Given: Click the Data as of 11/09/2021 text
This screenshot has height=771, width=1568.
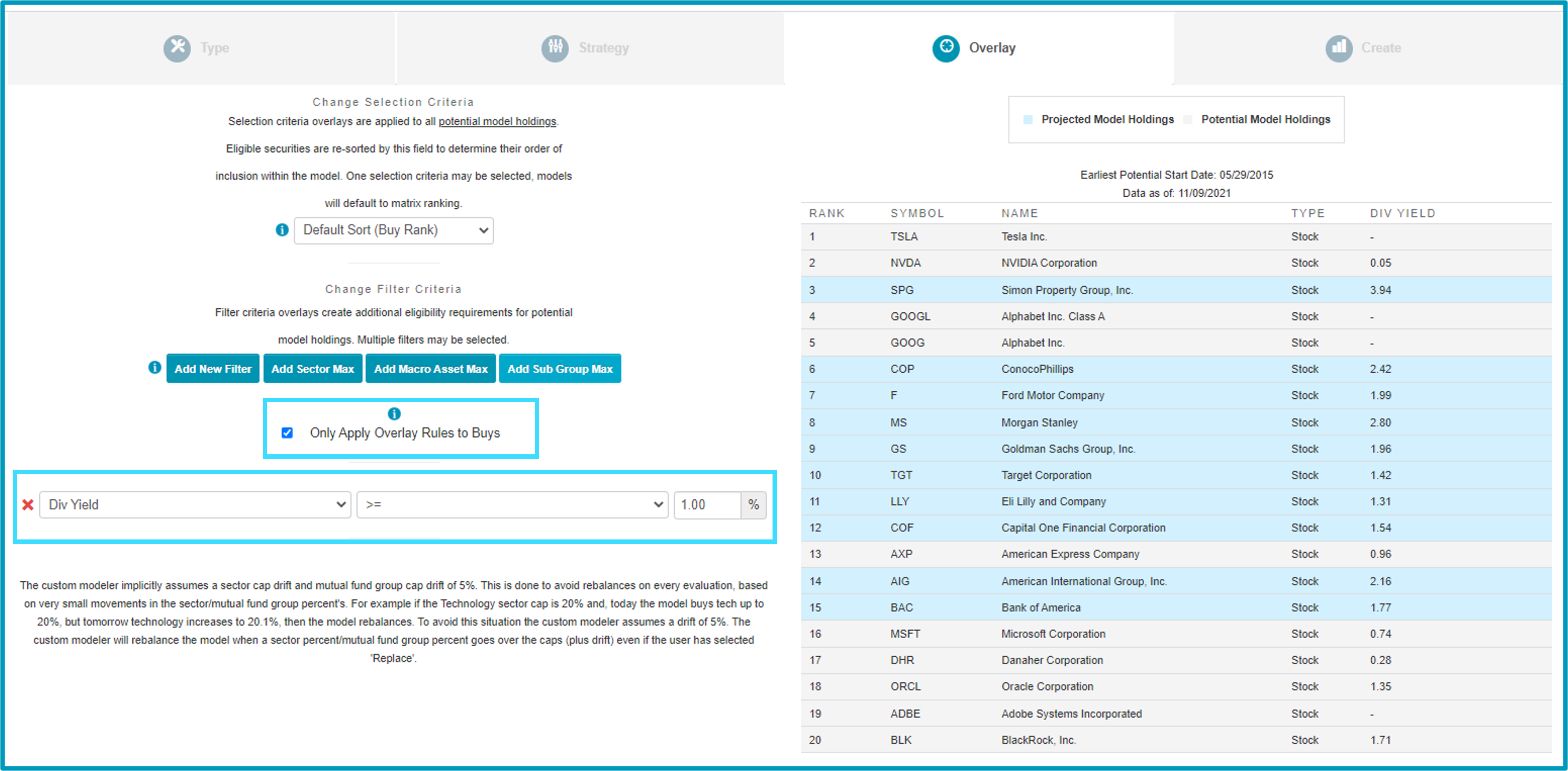Looking at the screenshot, I should tap(1176, 193).
